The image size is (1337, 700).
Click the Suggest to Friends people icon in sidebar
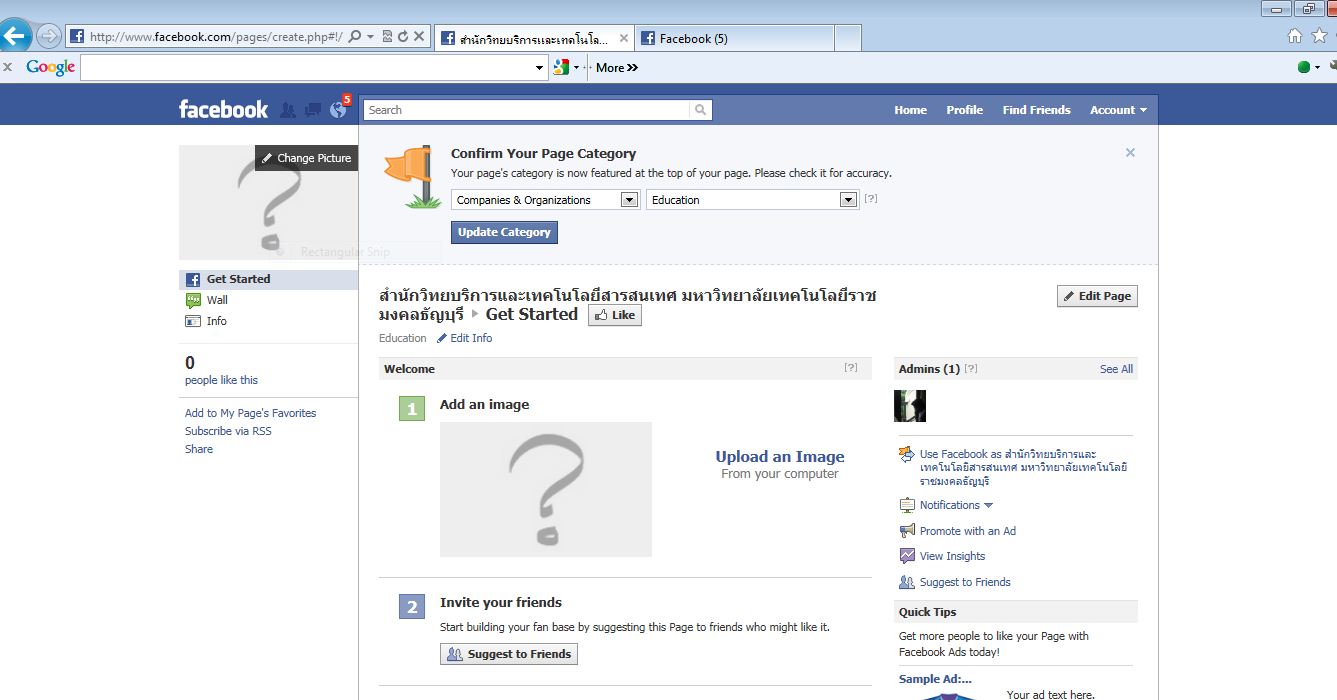tap(907, 582)
